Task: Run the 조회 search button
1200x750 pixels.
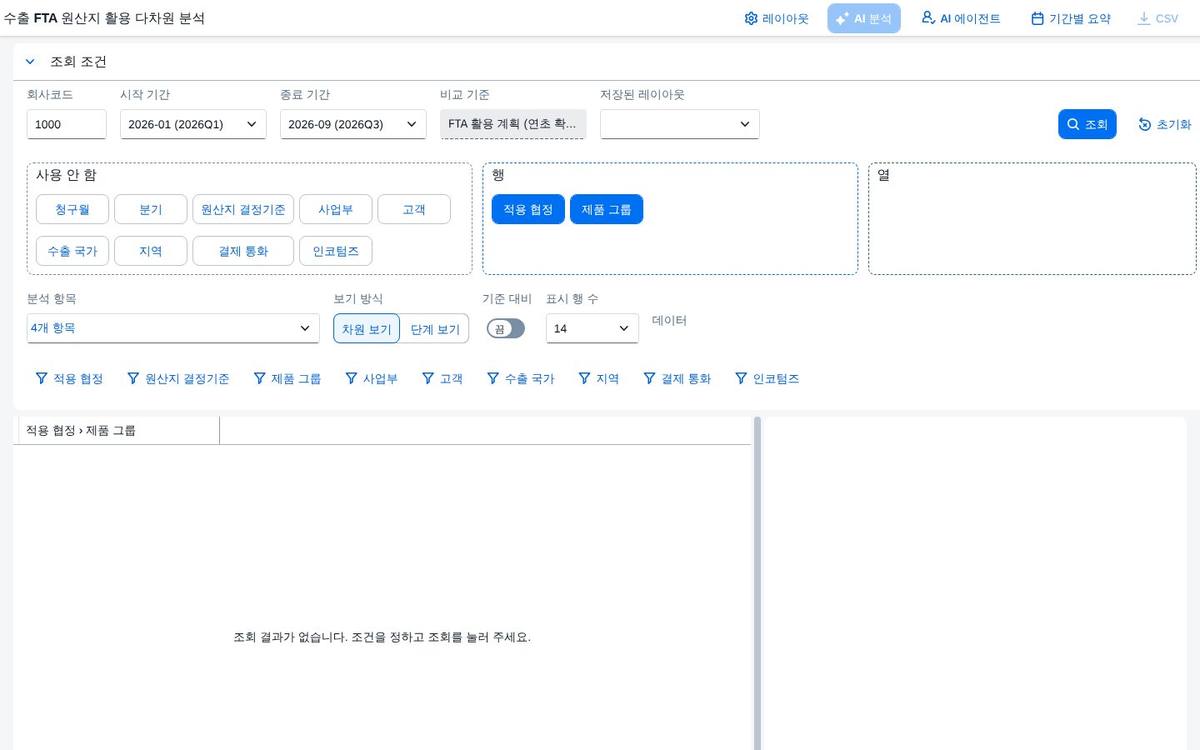Action: 1087,124
